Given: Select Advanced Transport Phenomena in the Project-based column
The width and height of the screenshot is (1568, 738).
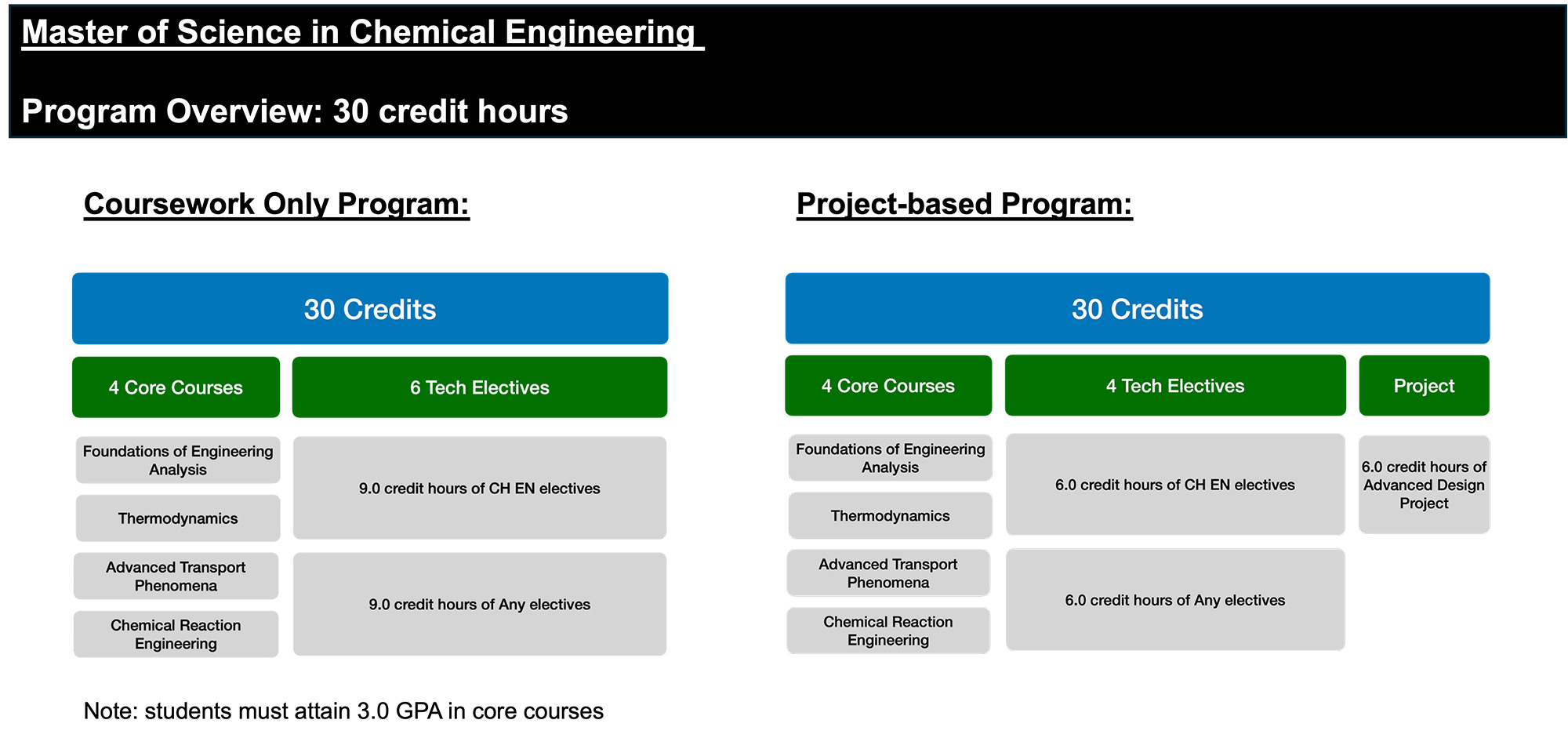Looking at the screenshot, I should click(x=888, y=573).
